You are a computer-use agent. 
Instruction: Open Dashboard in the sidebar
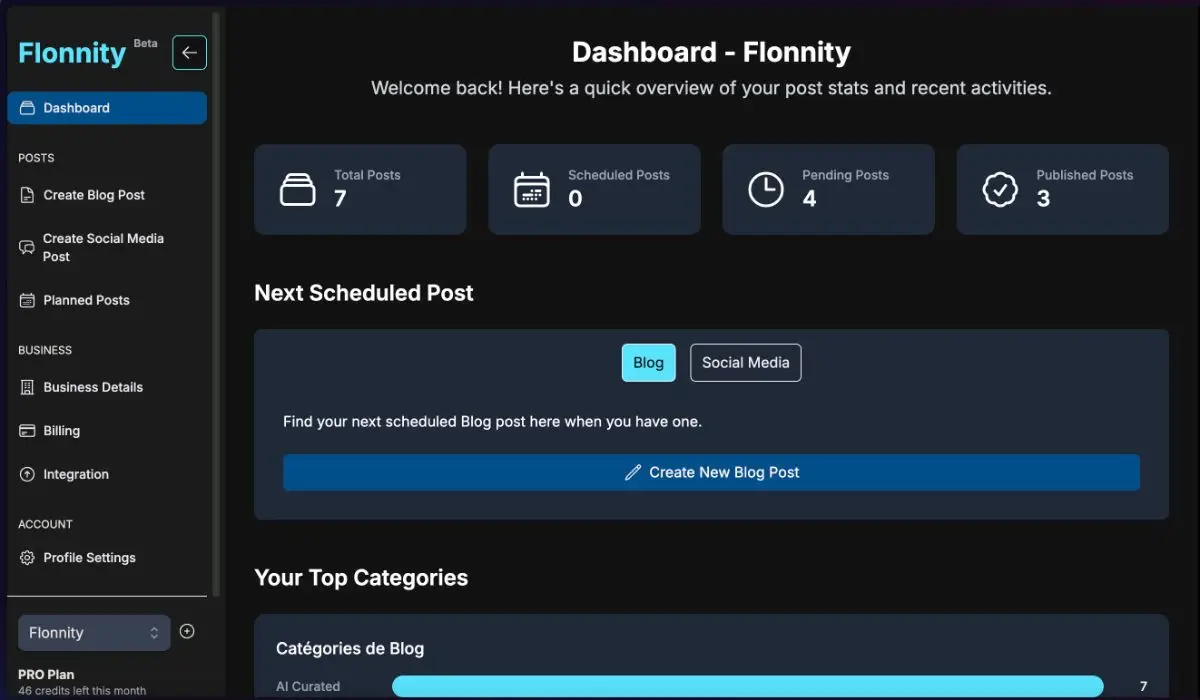pyautogui.click(x=107, y=108)
